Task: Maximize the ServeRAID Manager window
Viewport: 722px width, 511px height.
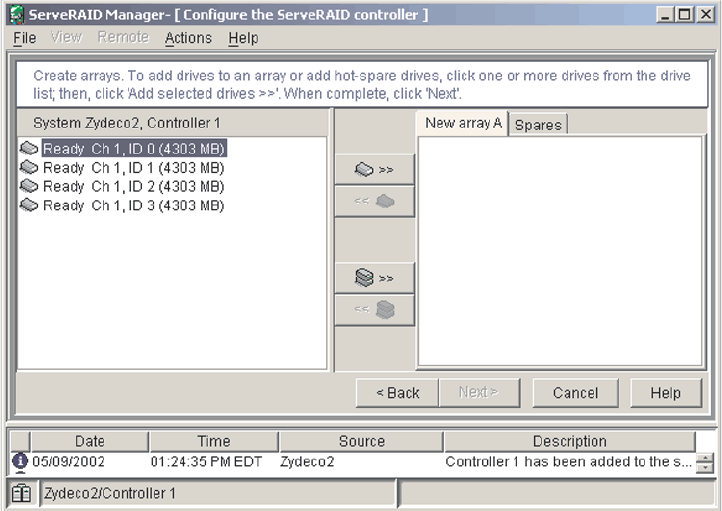Action: pyautogui.click(x=685, y=15)
